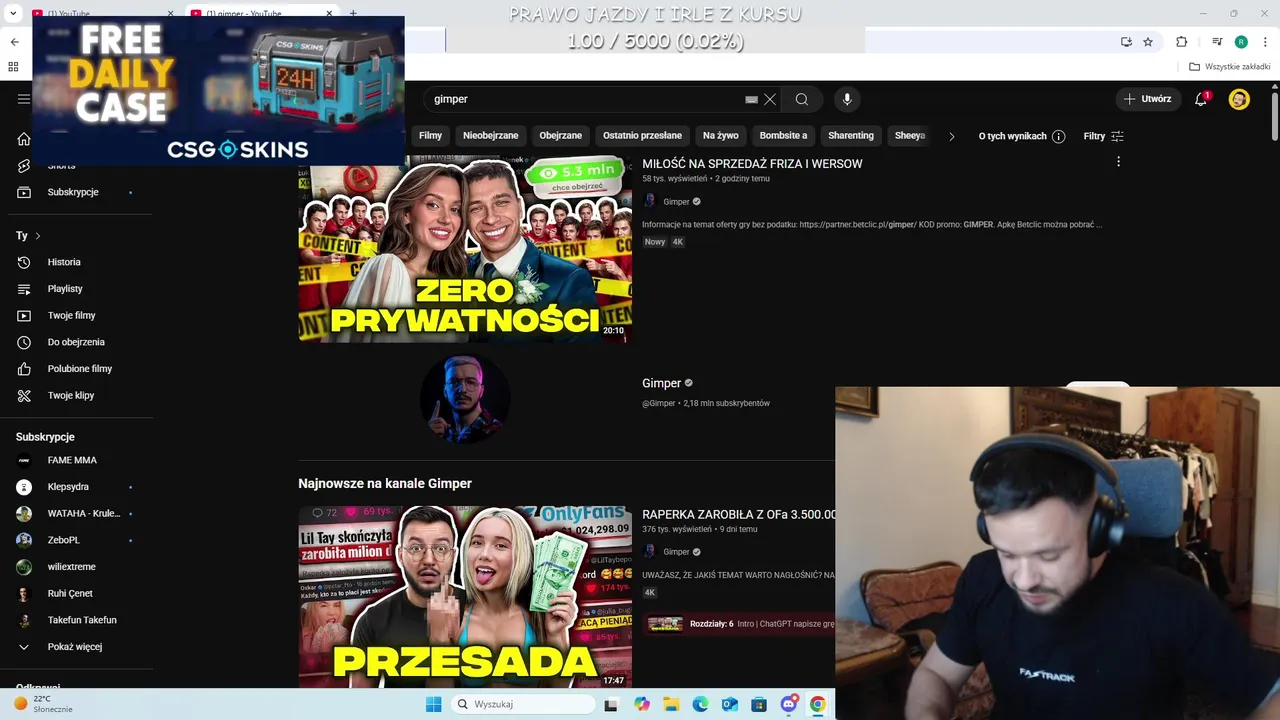Select the Bombsite a chip

783,136
